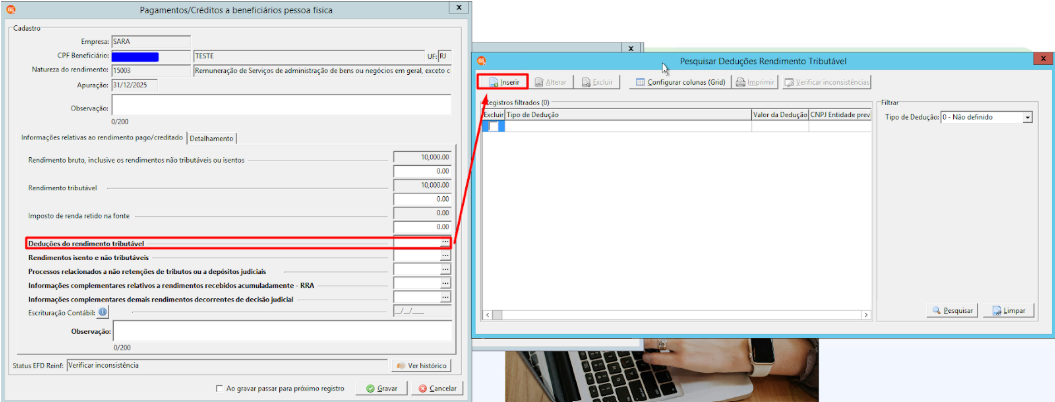Click the grid horizontal scrollbar
The width and height of the screenshot is (1055, 402).
(x=678, y=315)
